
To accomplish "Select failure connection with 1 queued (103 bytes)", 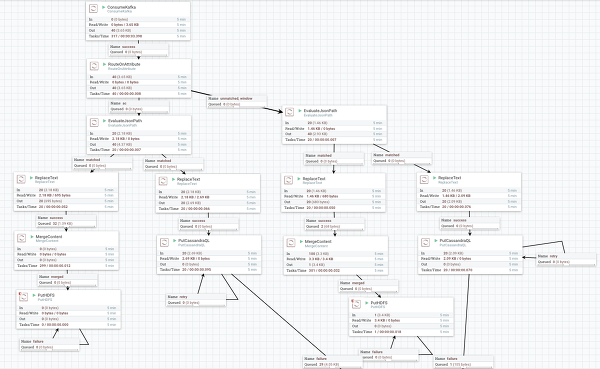I will tap(463, 362).
